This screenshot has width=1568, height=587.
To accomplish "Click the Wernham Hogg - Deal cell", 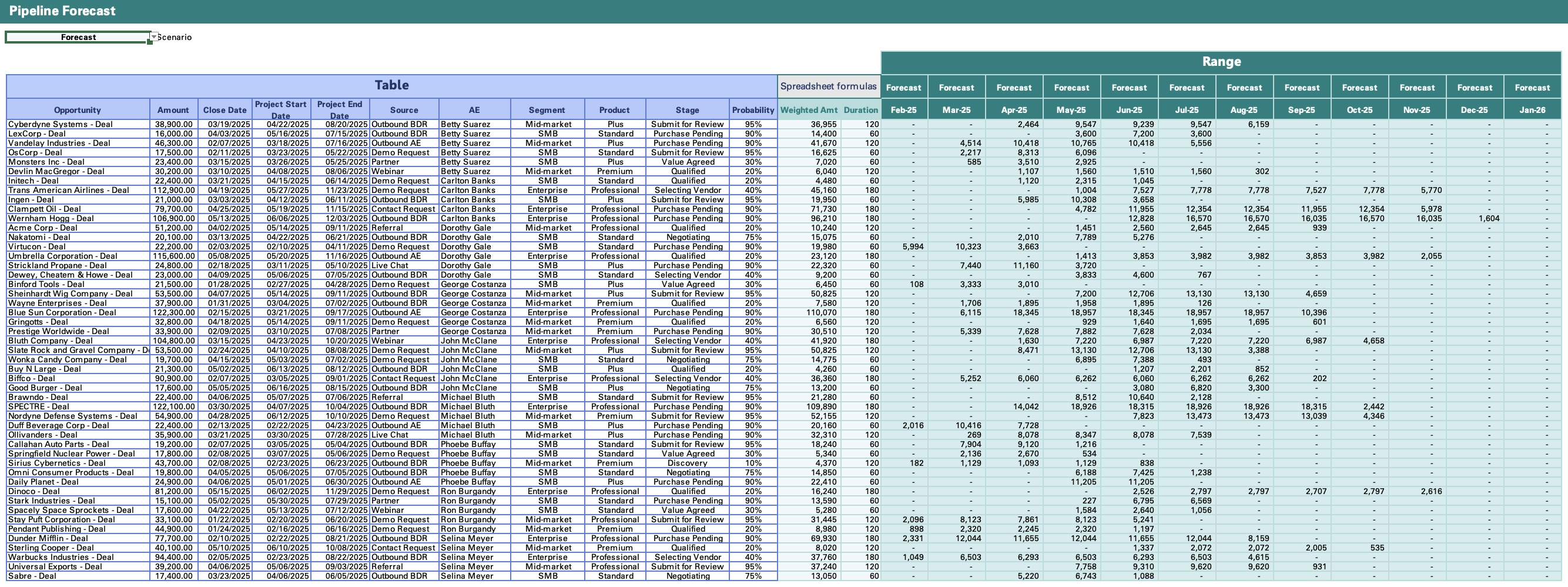I will [78, 218].
